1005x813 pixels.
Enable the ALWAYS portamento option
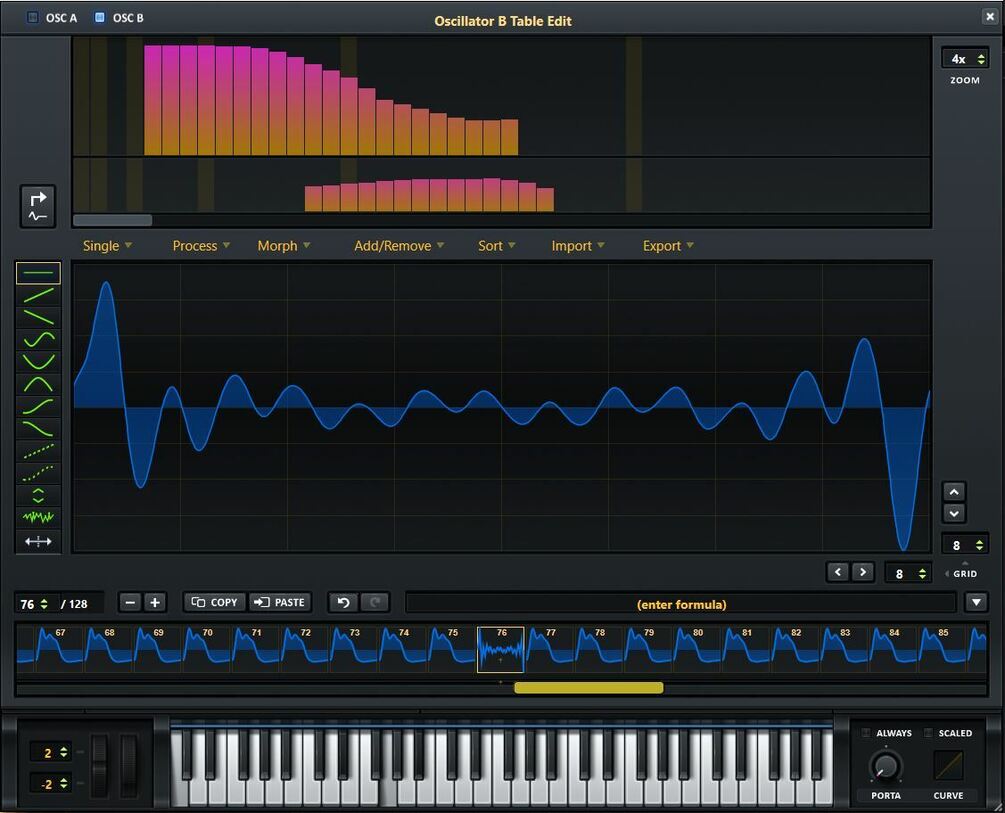click(x=866, y=732)
